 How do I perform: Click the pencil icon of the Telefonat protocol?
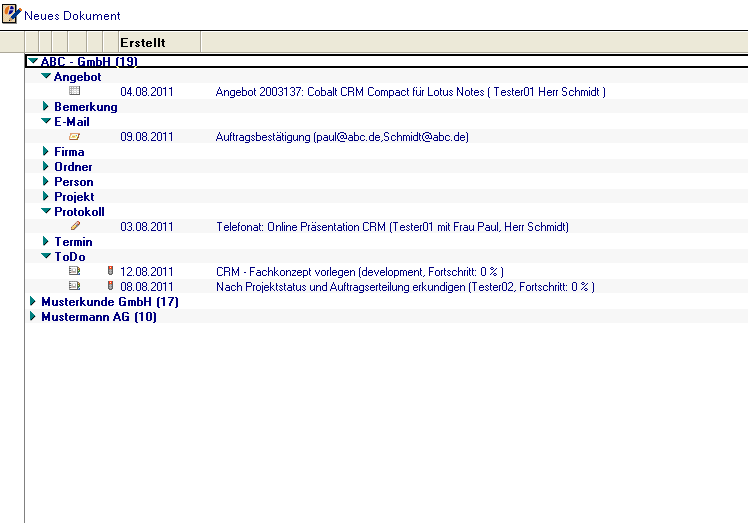tap(75, 226)
